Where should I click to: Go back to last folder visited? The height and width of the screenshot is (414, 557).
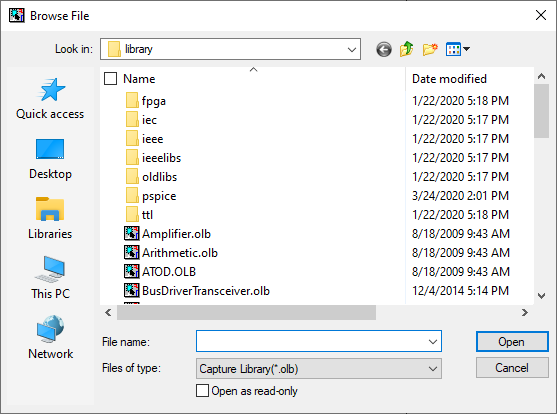(384, 49)
